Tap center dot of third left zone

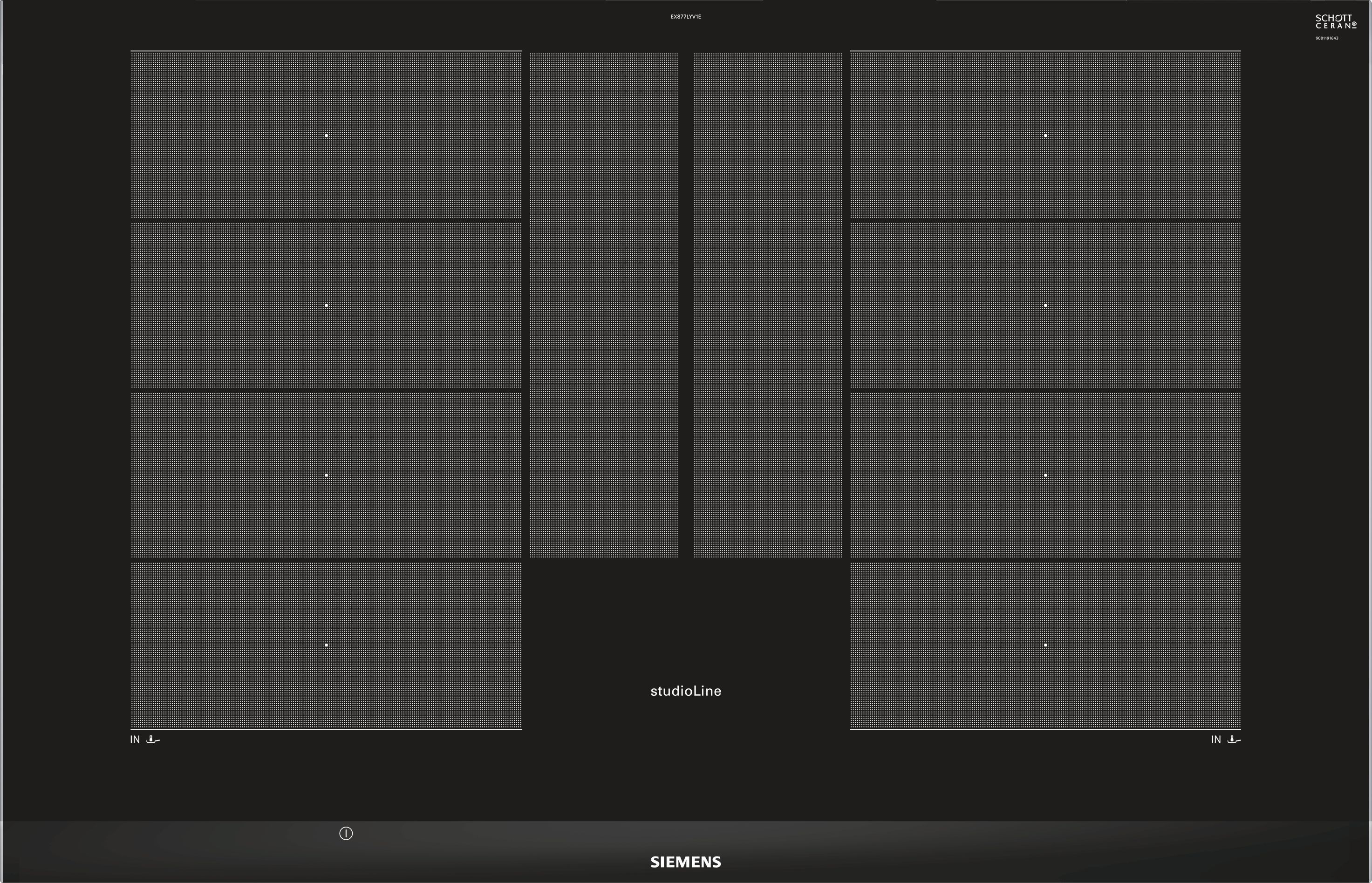tap(327, 475)
